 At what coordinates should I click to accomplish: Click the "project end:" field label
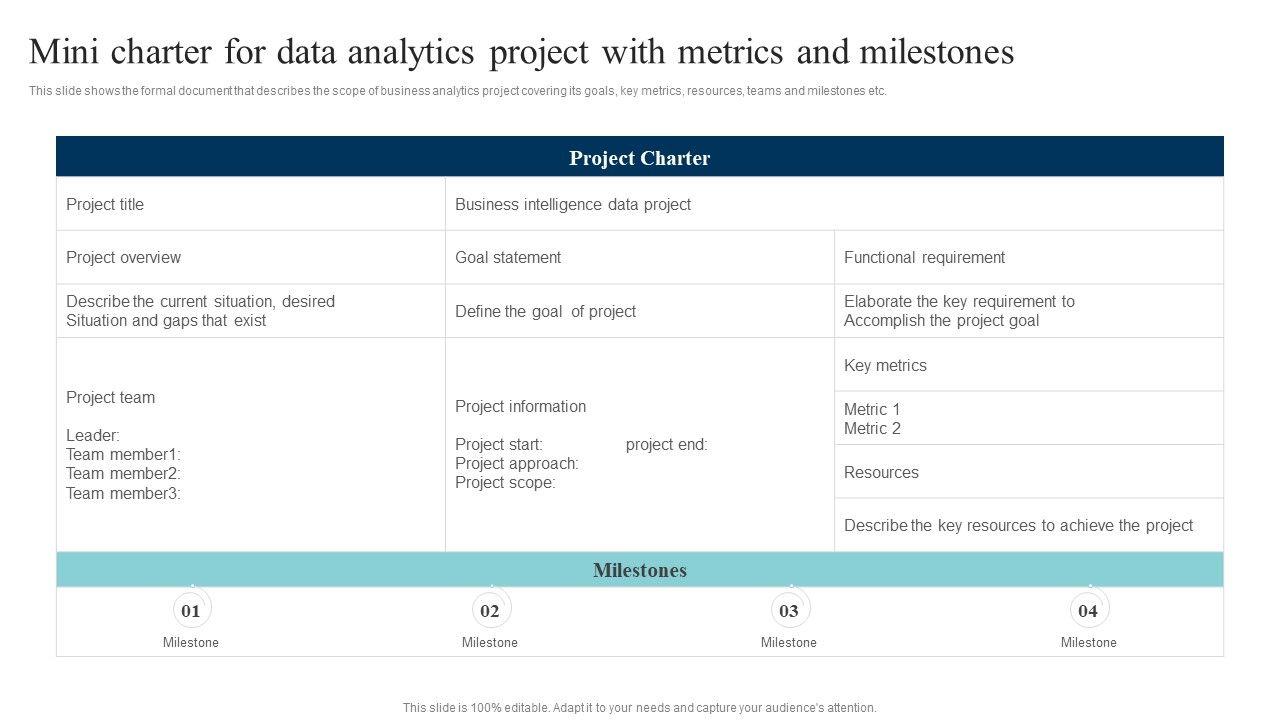click(x=666, y=444)
